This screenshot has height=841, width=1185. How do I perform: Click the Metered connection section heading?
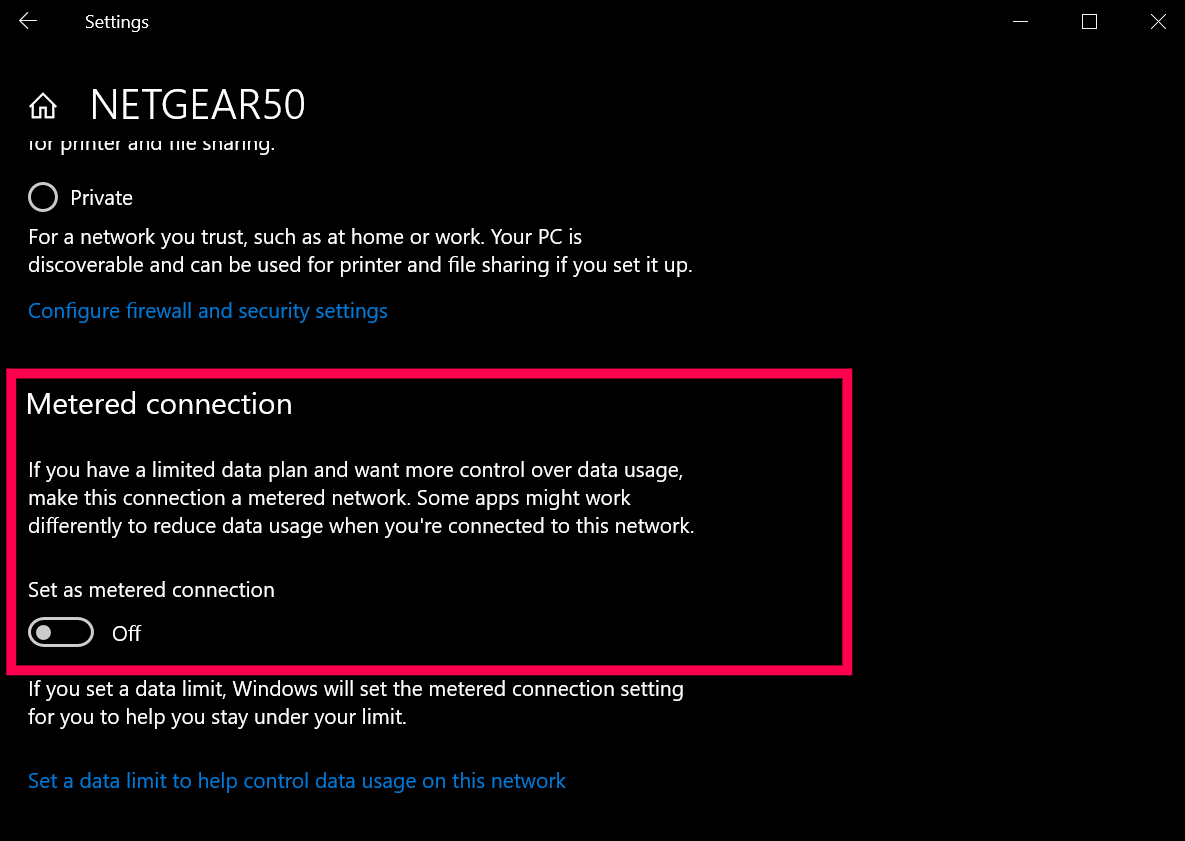(159, 404)
